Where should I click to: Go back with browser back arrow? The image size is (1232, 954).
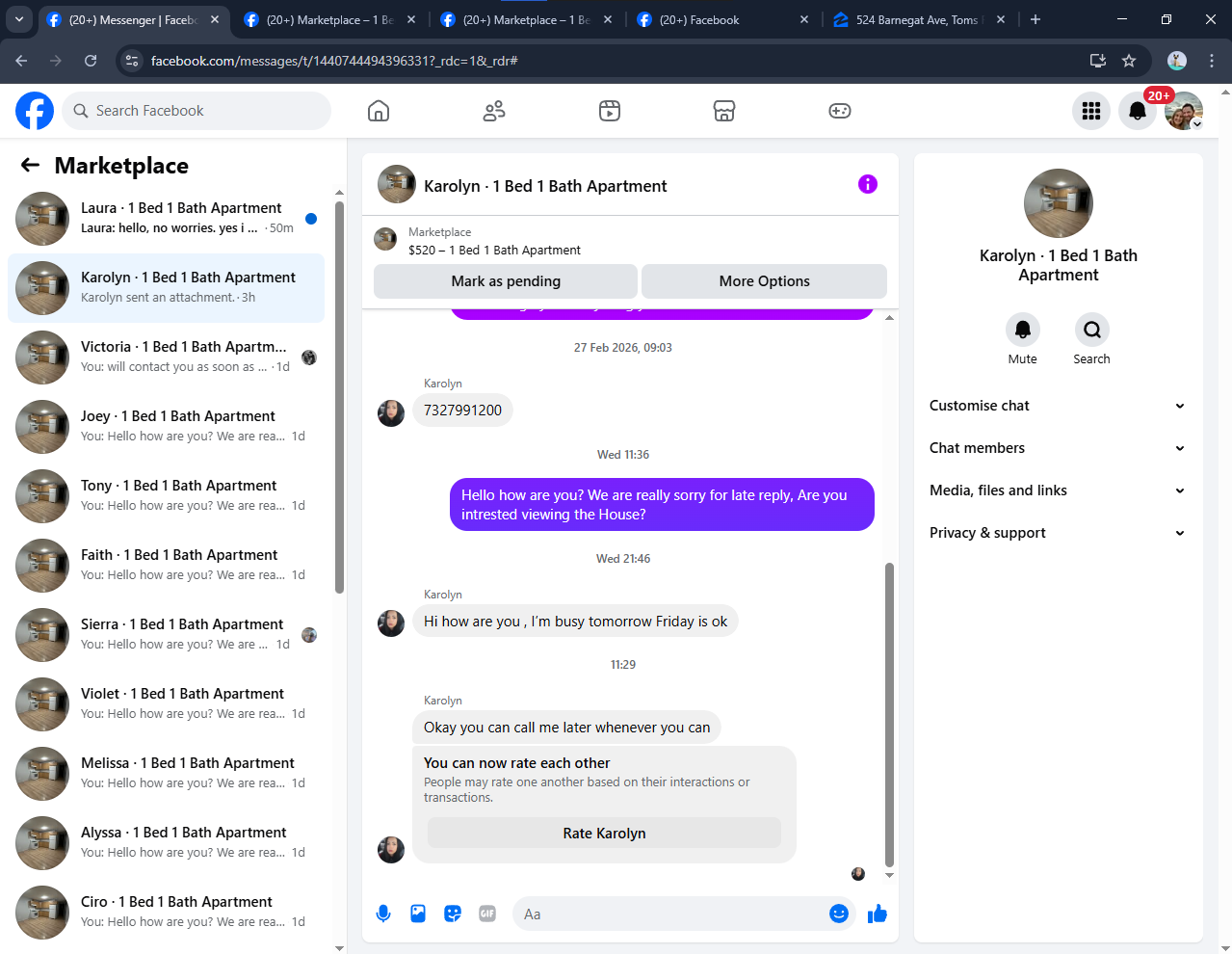coord(21,61)
